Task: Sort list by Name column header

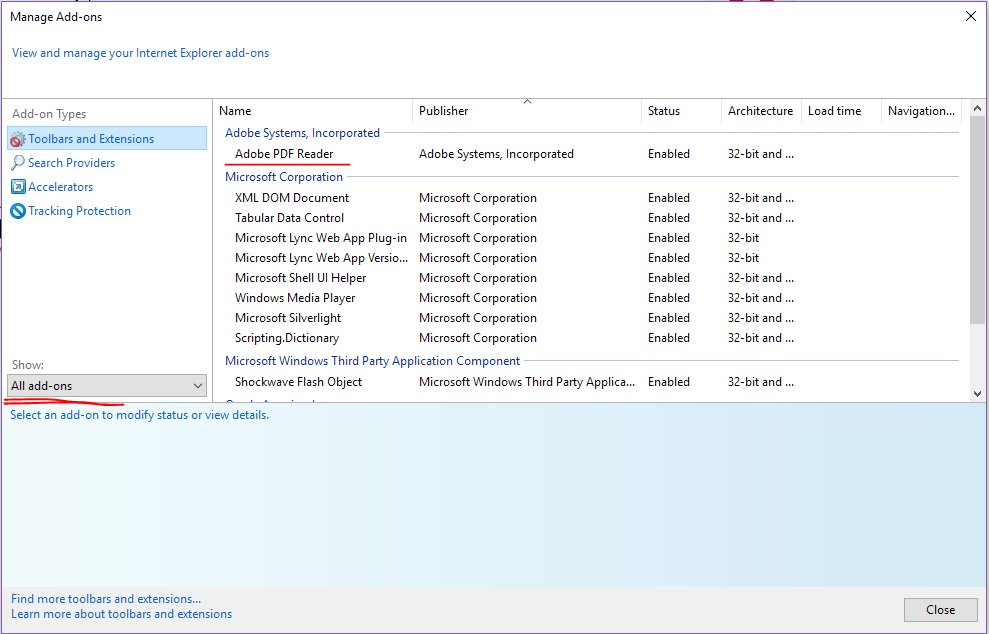Action: click(x=313, y=111)
